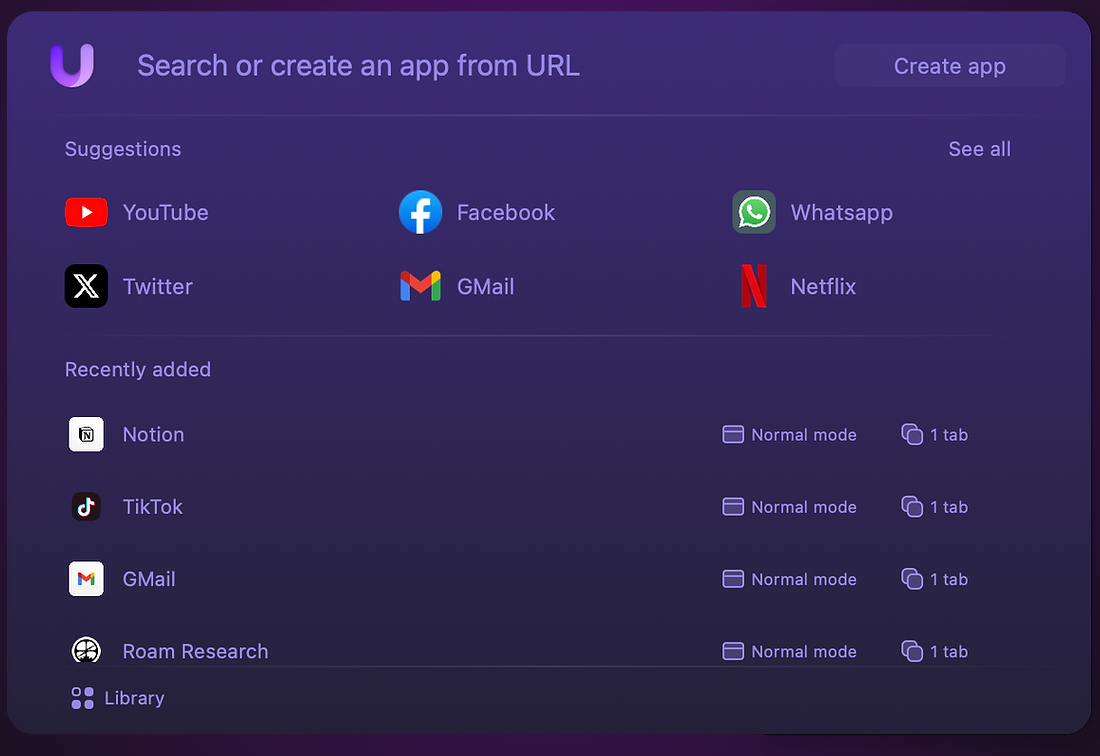Image resolution: width=1100 pixels, height=756 pixels.
Task: Click Normal mode for Notion
Action: 790,435
